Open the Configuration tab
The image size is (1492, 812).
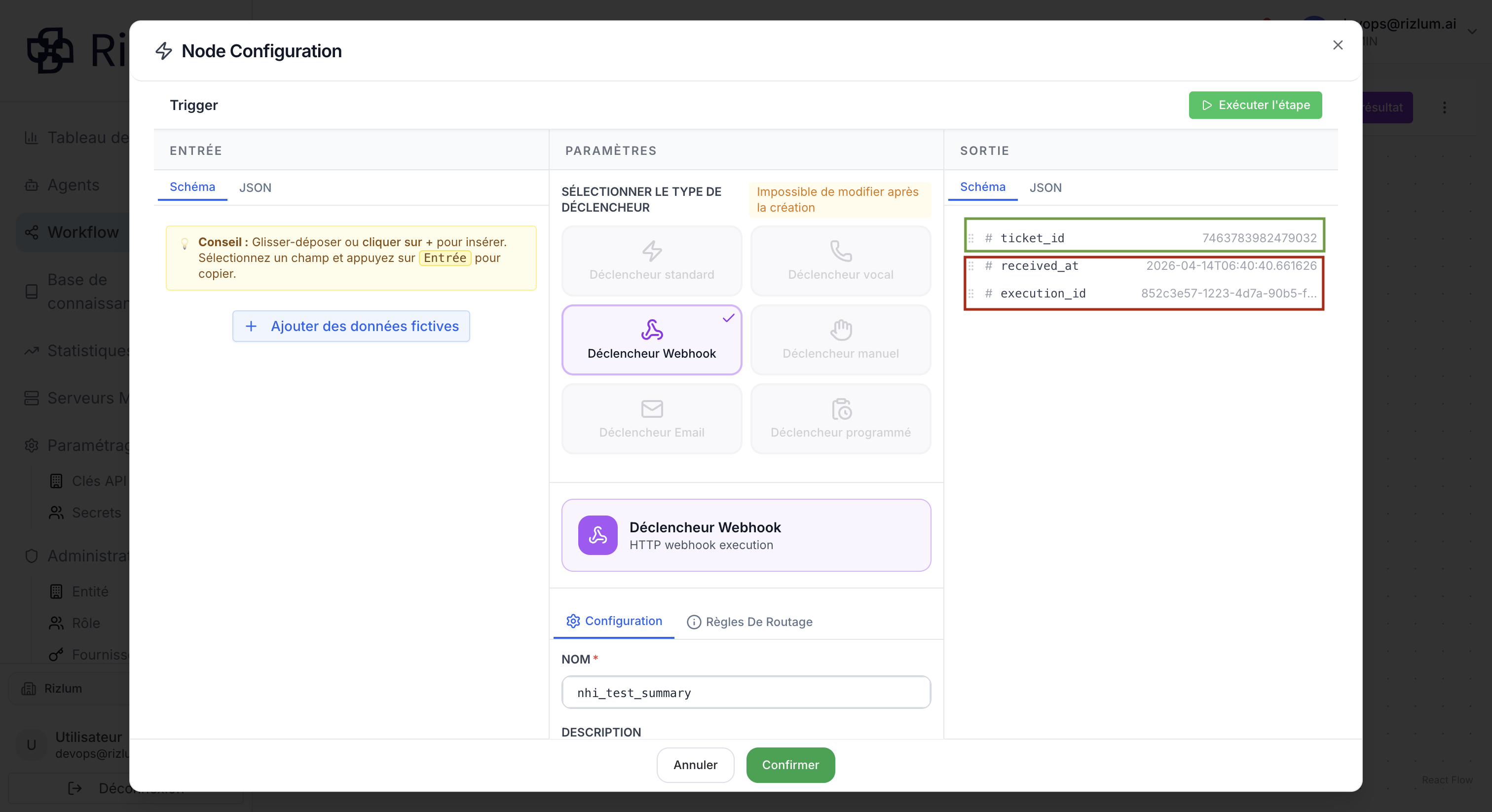point(614,621)
